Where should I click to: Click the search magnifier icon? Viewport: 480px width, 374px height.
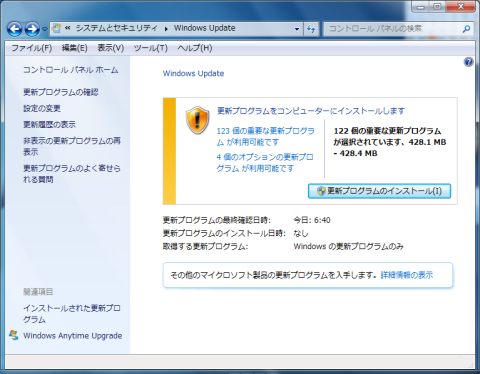click(466, 29)
